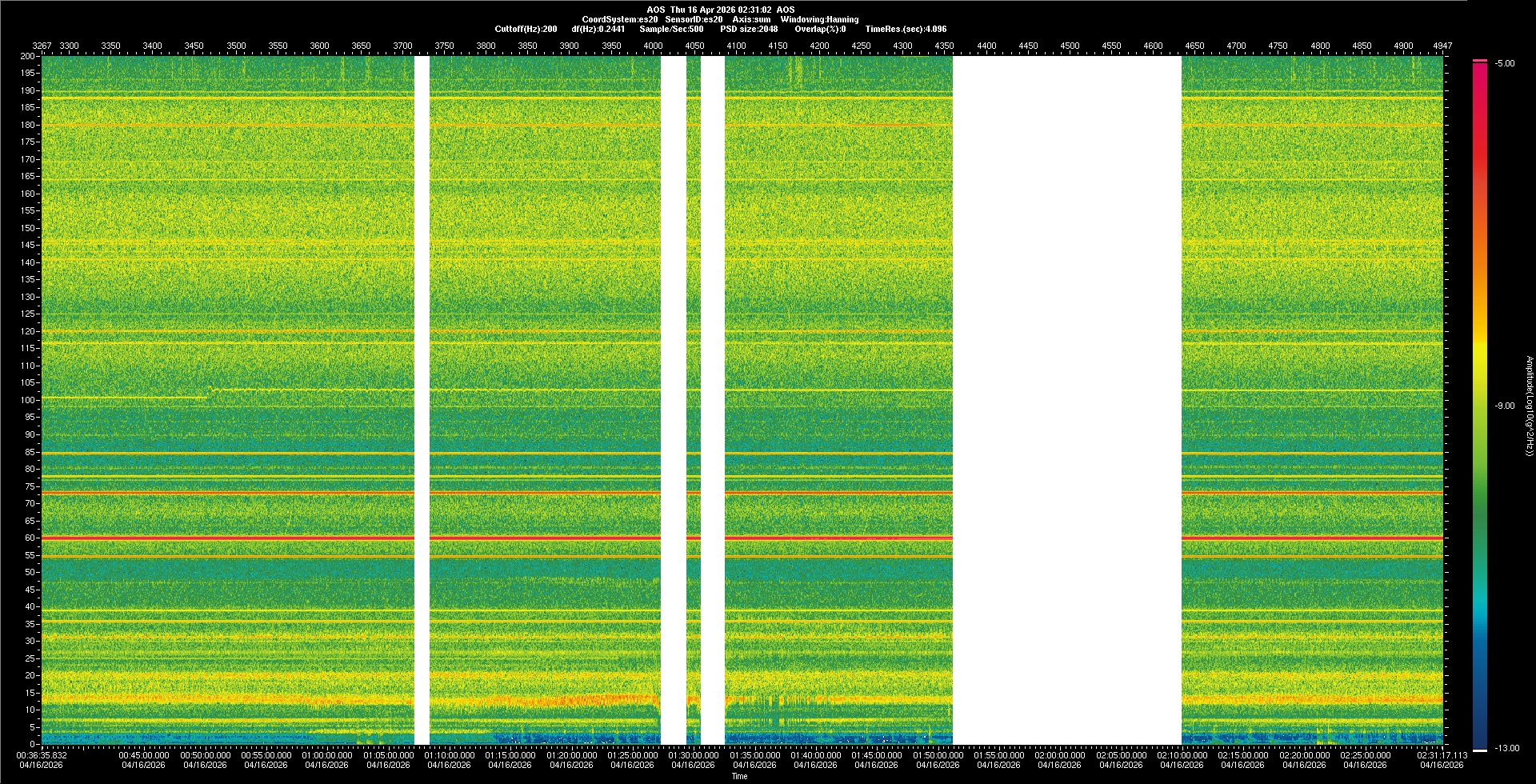Click the Time axis title at bottom

pyautogui.click(x=739, y=777)
